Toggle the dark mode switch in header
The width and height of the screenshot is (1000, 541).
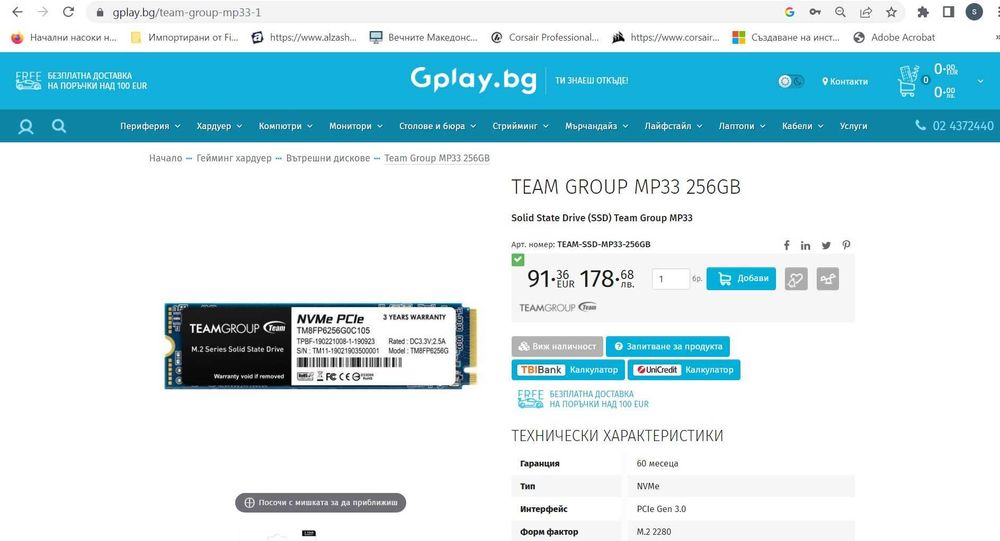tap(791, 81)
